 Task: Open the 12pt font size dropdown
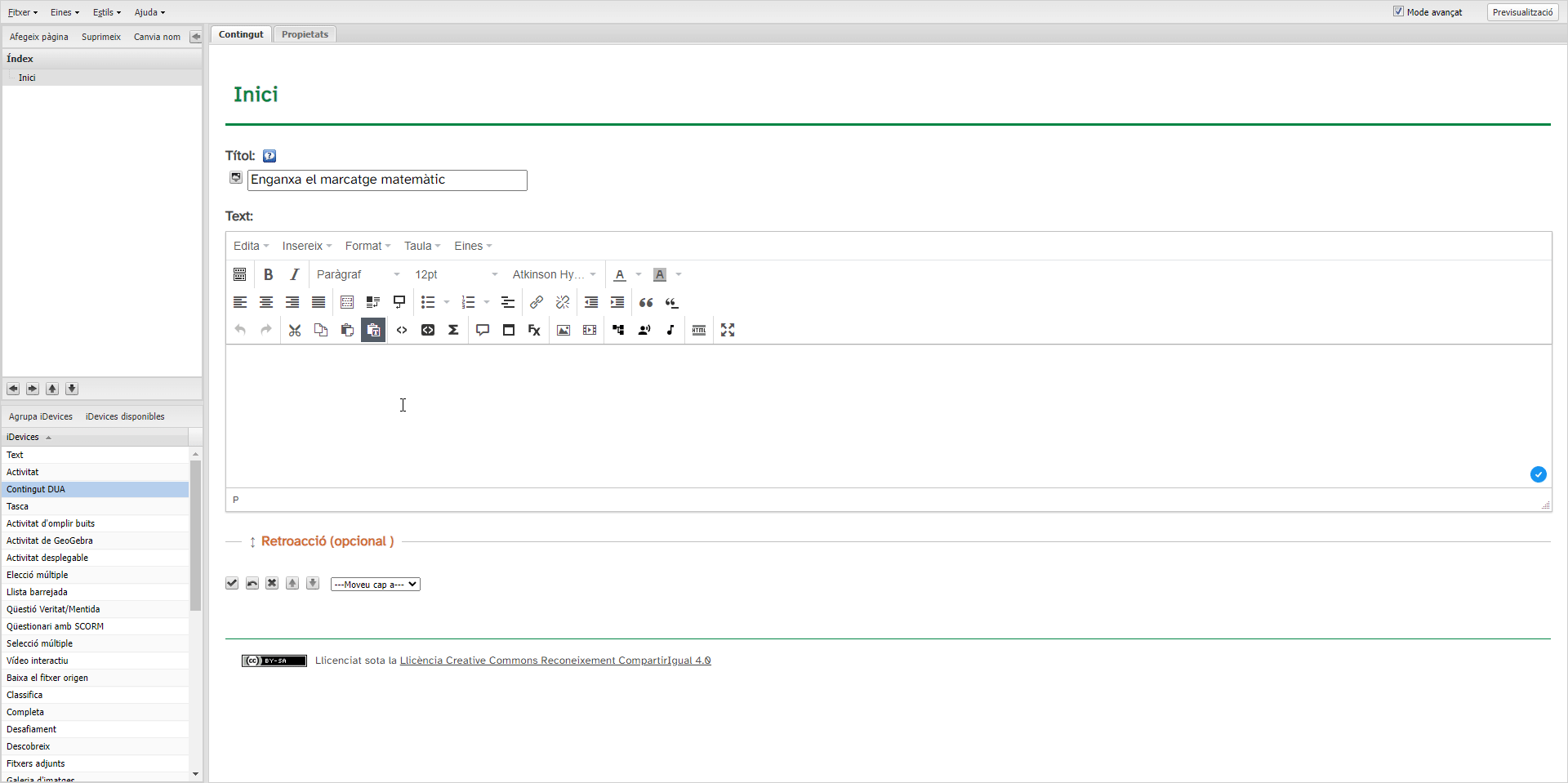[456, 274]
